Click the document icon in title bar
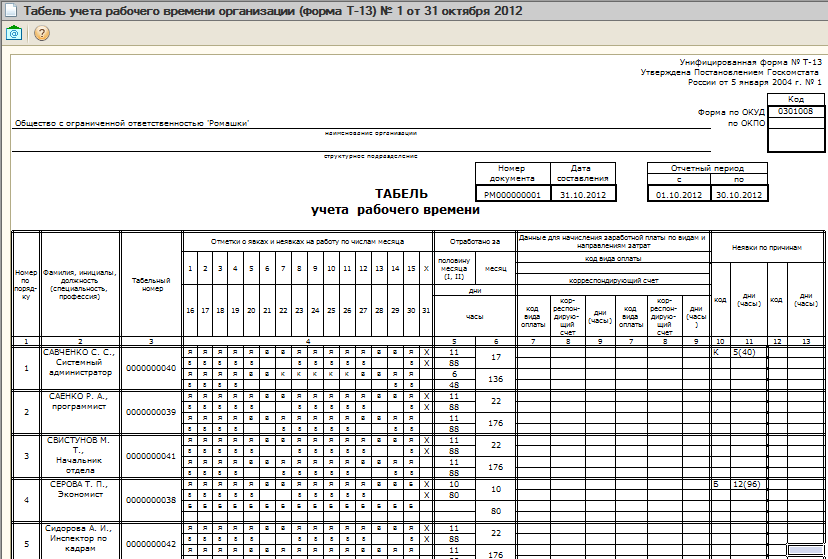 pyautogui.click(x=11, y=11)
